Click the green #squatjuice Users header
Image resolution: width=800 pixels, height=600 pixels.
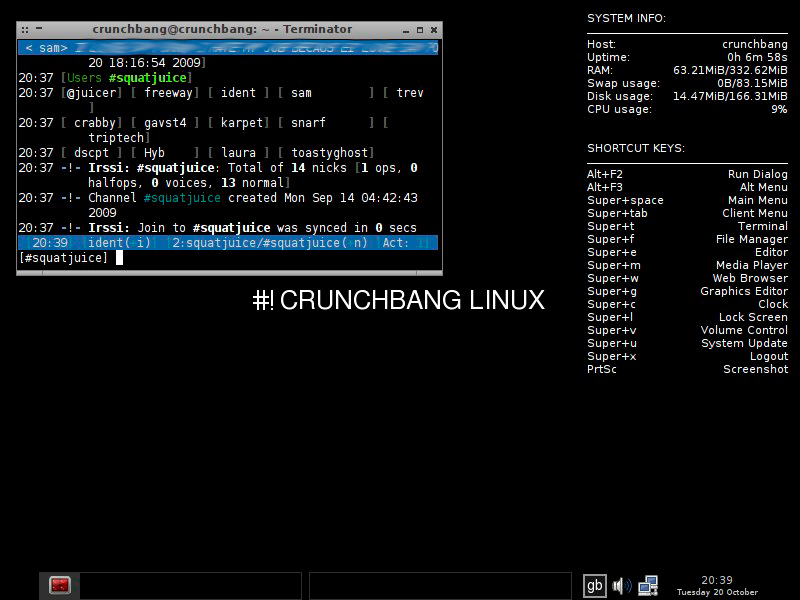(147, 78)
